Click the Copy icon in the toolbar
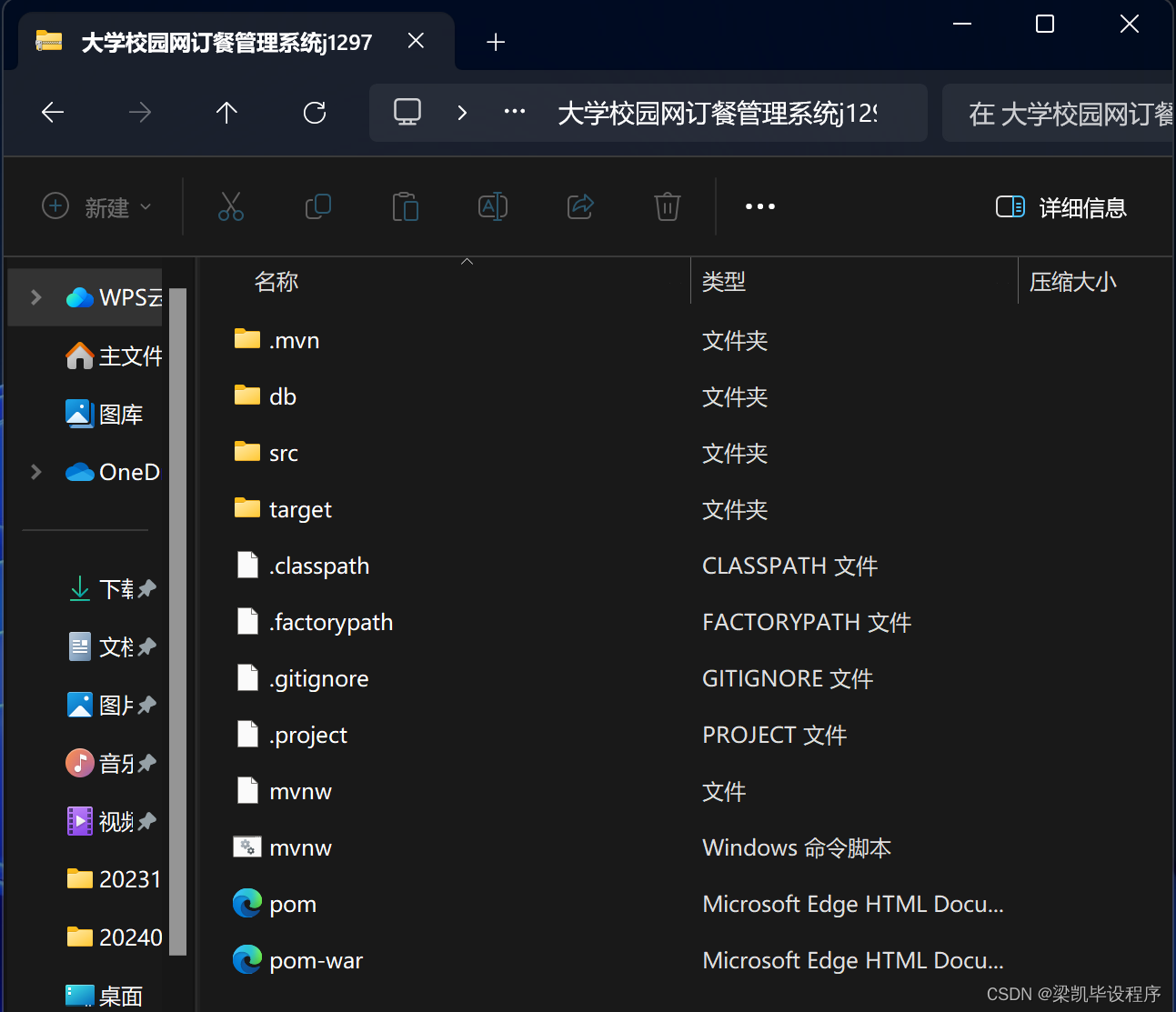Image resolution: width=1176 pixels, height=1012 pixels. pos(318,206)
